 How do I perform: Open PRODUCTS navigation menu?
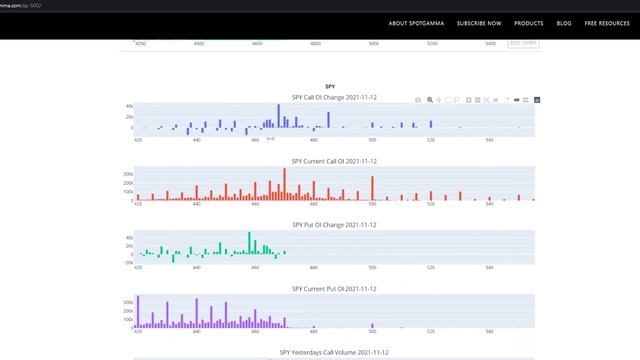click(529, 23)
